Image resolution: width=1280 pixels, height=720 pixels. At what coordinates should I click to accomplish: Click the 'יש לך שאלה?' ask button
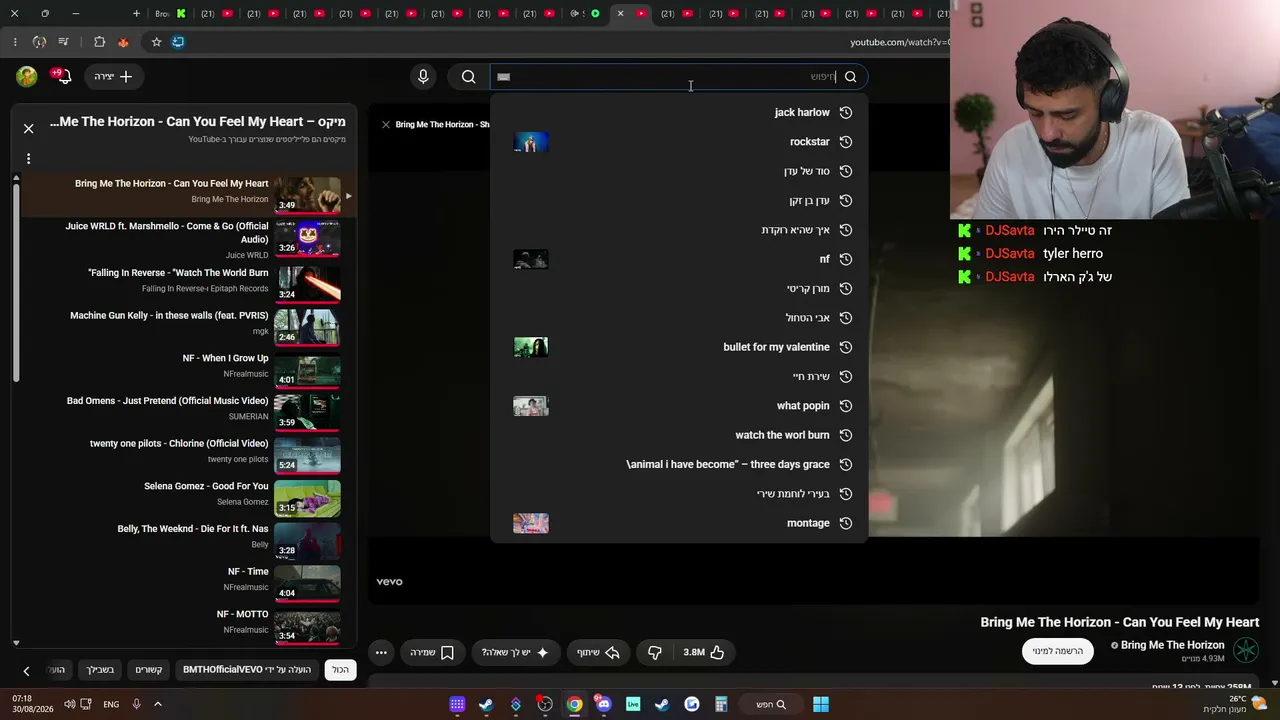pyautogui.click(x=515, y=652)
